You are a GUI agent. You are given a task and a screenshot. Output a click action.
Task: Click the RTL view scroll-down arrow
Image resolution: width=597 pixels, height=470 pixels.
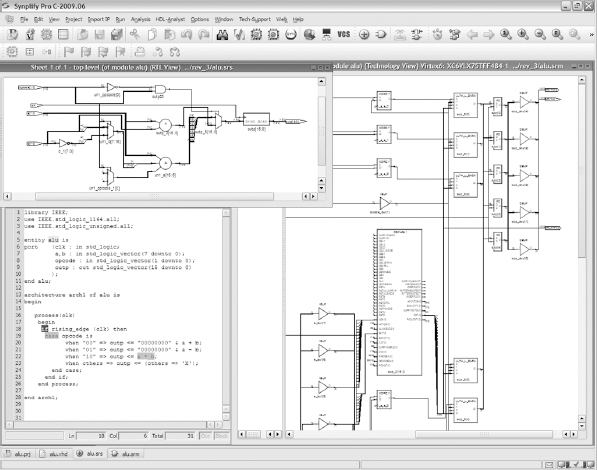pos(322,188)
